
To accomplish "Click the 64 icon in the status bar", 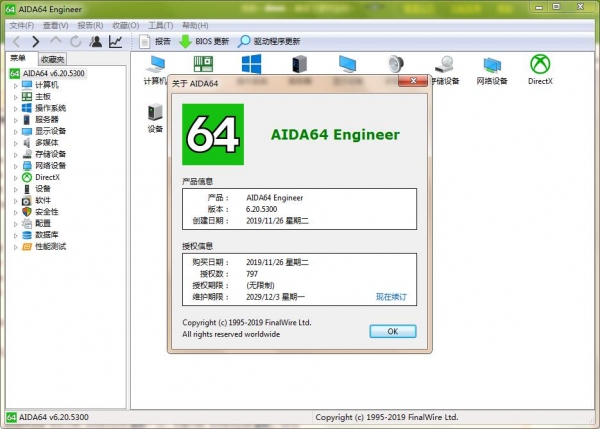I will (x=11, y=417).
